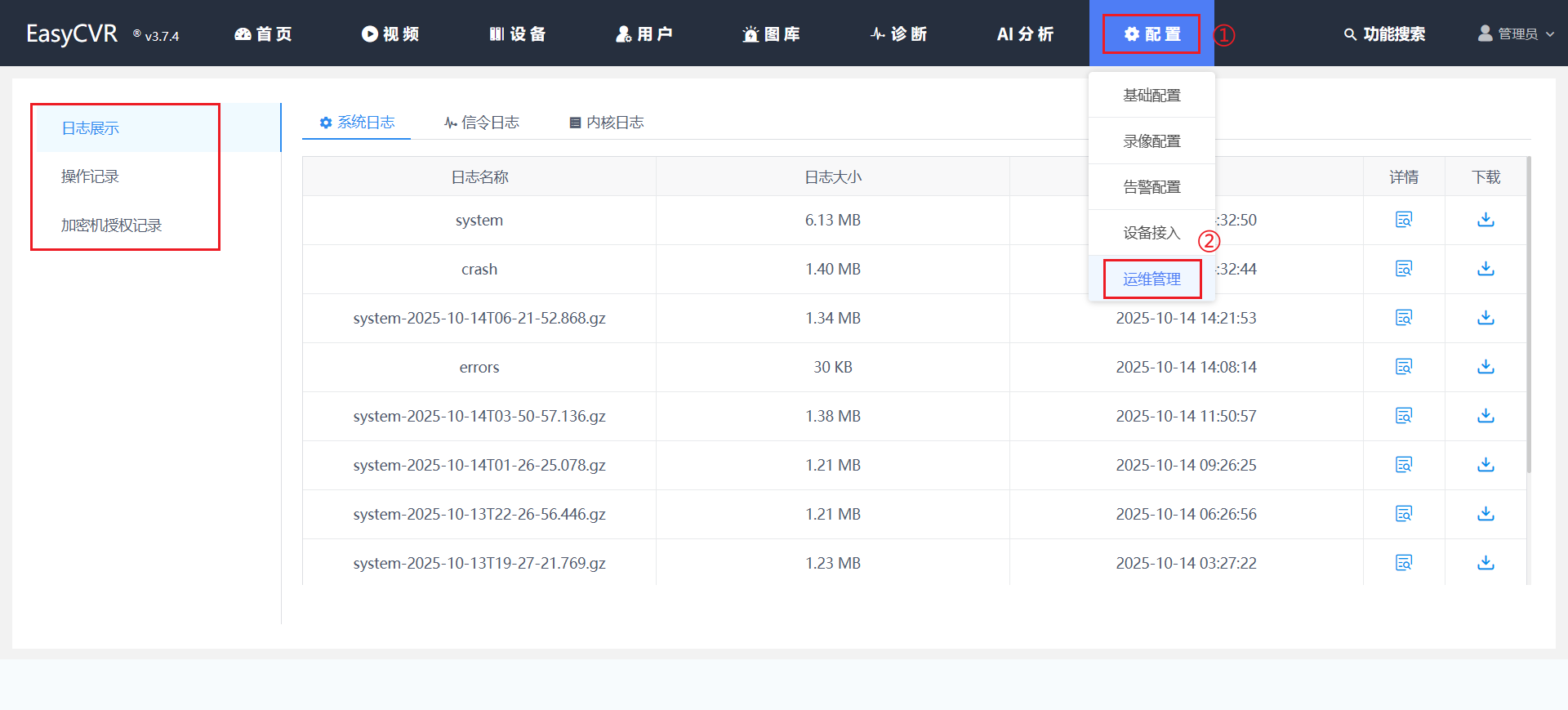Screen dimensions: 1568x710
Task: Expand the 配置 menu in navbar
Action: [x=1151, y=33]
